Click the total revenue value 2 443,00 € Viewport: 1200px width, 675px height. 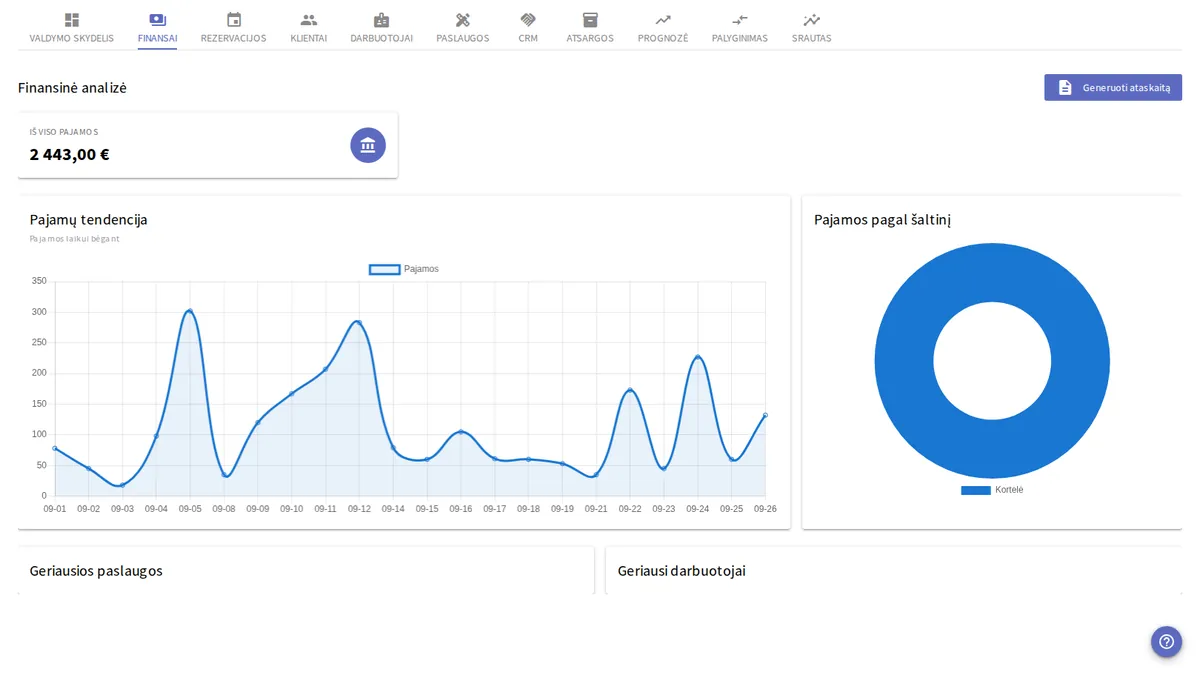(x=69, y=154)
